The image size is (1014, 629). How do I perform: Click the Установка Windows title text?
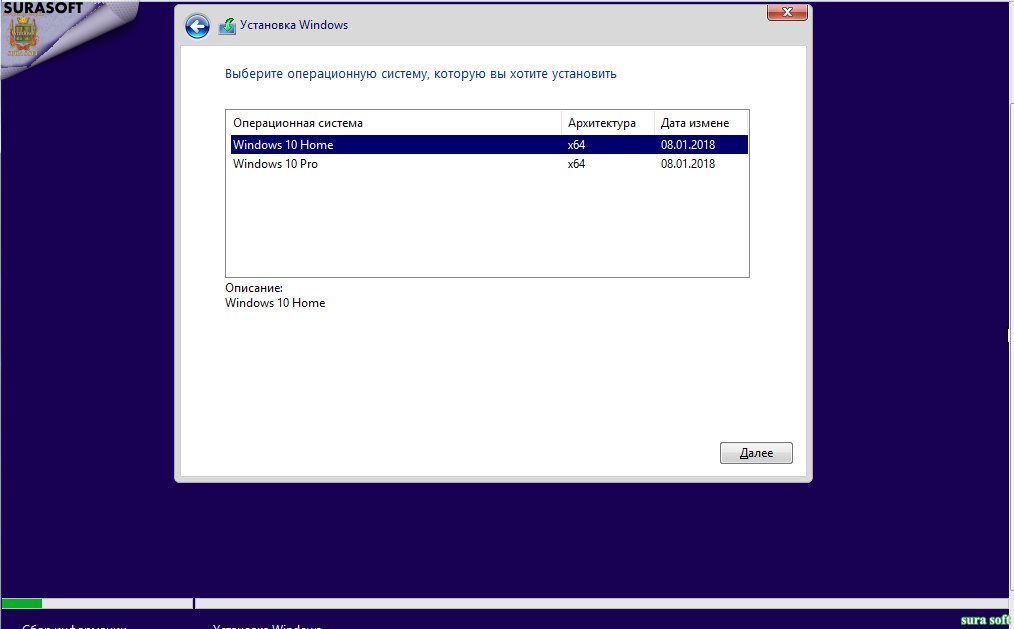[x=294, y=25]
